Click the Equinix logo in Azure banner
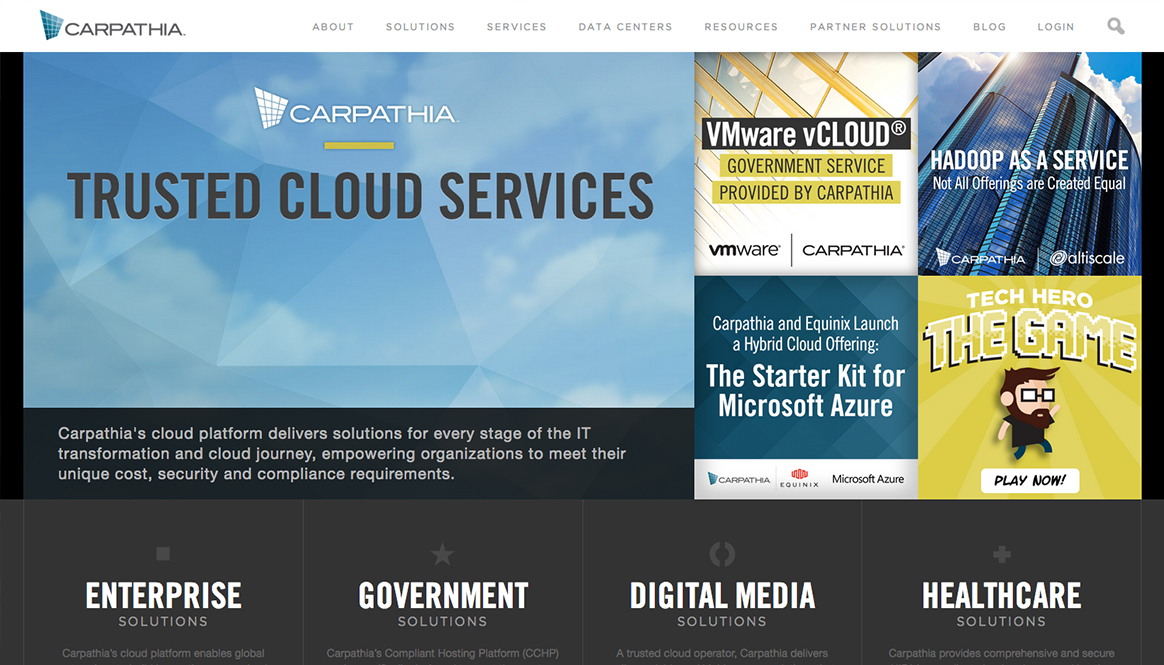 pos(799,479)
